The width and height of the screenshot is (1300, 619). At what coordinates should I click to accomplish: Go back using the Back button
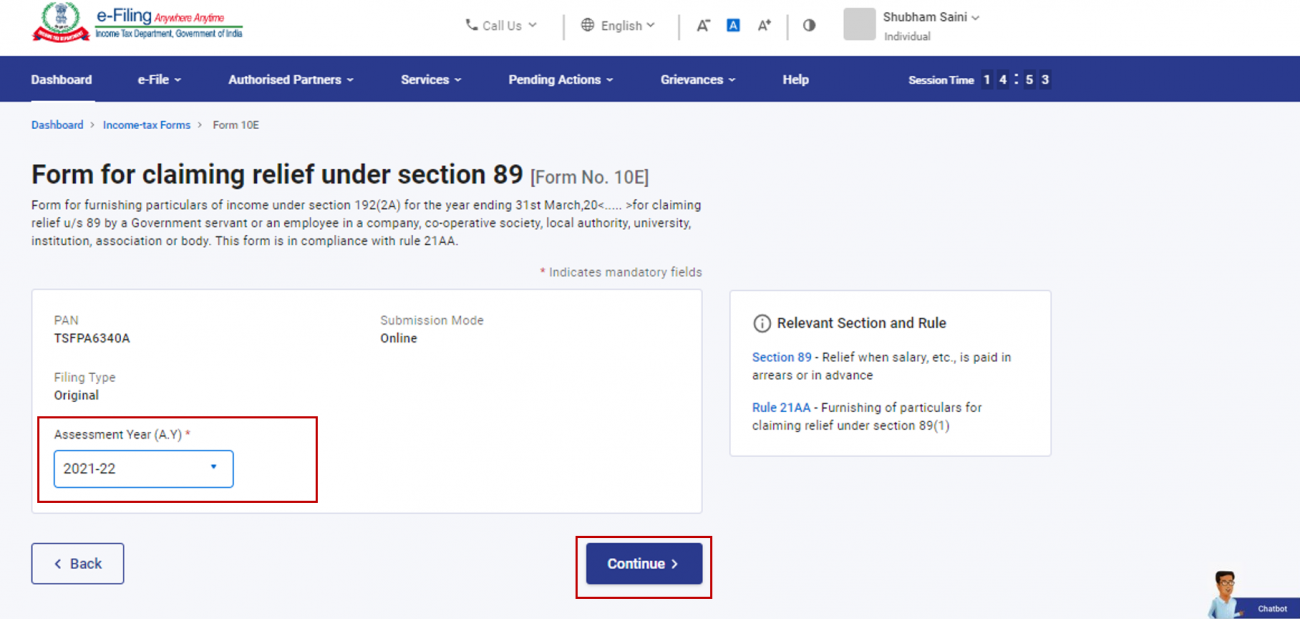(77, 564)
